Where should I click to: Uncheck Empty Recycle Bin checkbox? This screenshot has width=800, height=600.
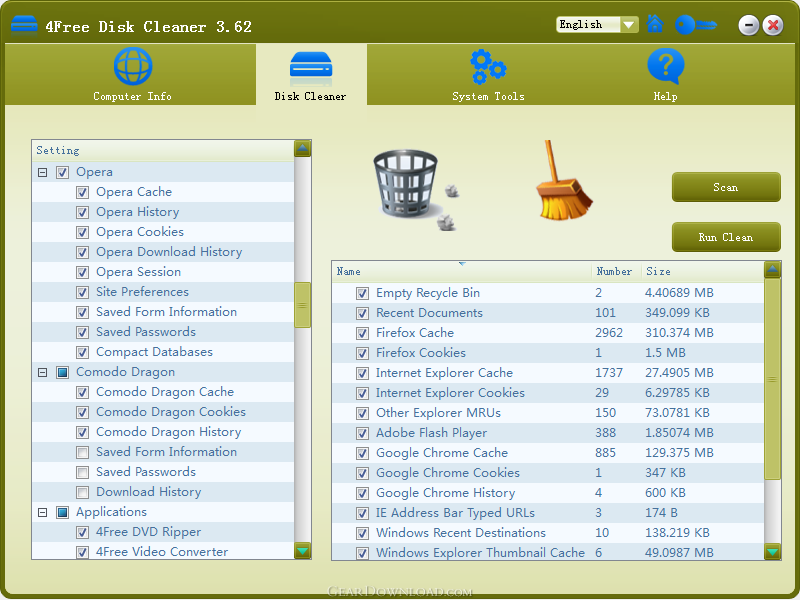click(x=362, y=293)
